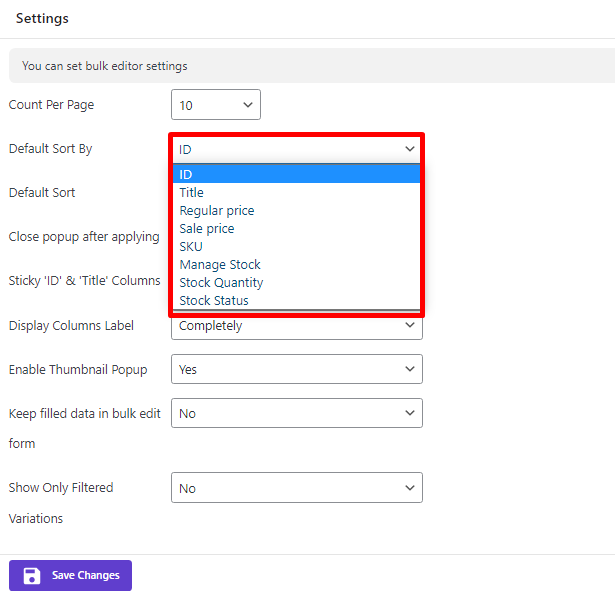Expand the Enable Thumbnail Popup dropdown
The width and height of the screenshot is (615, 595).
tap(297, 369)
